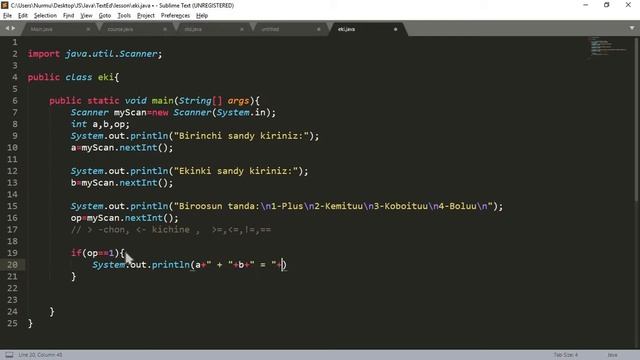640x360 pixels.
Task: Click the tab scroll right arrow
Action: [13, 28]
